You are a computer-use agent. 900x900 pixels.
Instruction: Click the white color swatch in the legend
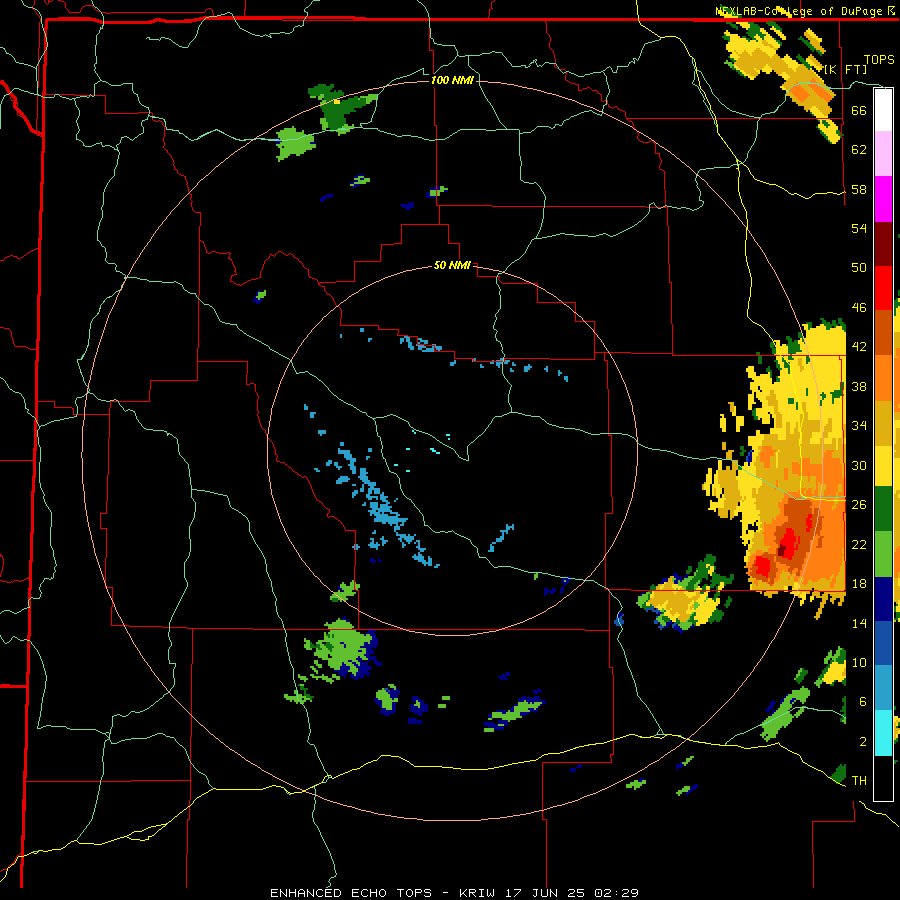(x=883, y=110)
